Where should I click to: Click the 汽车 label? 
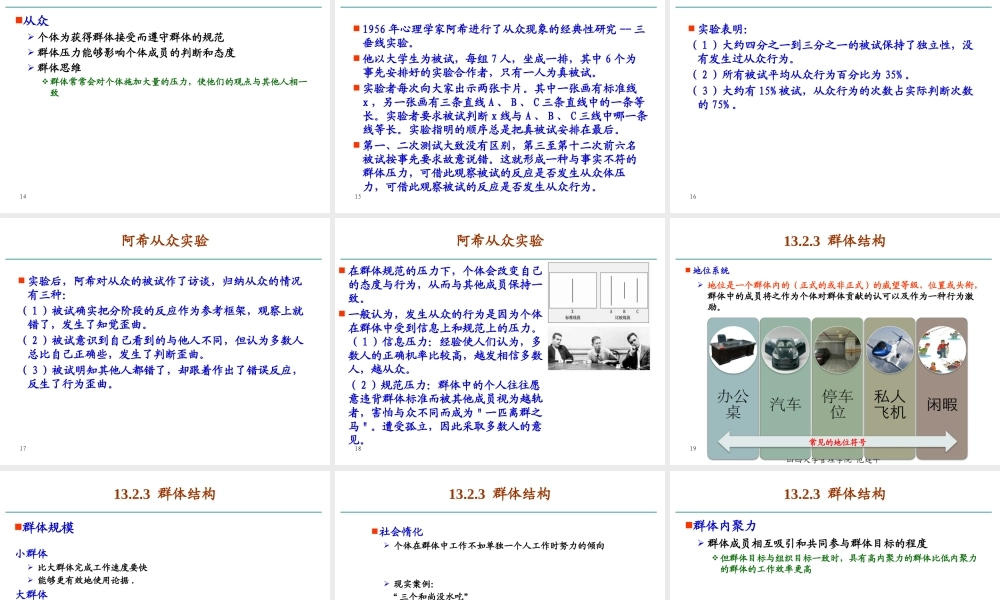pos(785,404)
